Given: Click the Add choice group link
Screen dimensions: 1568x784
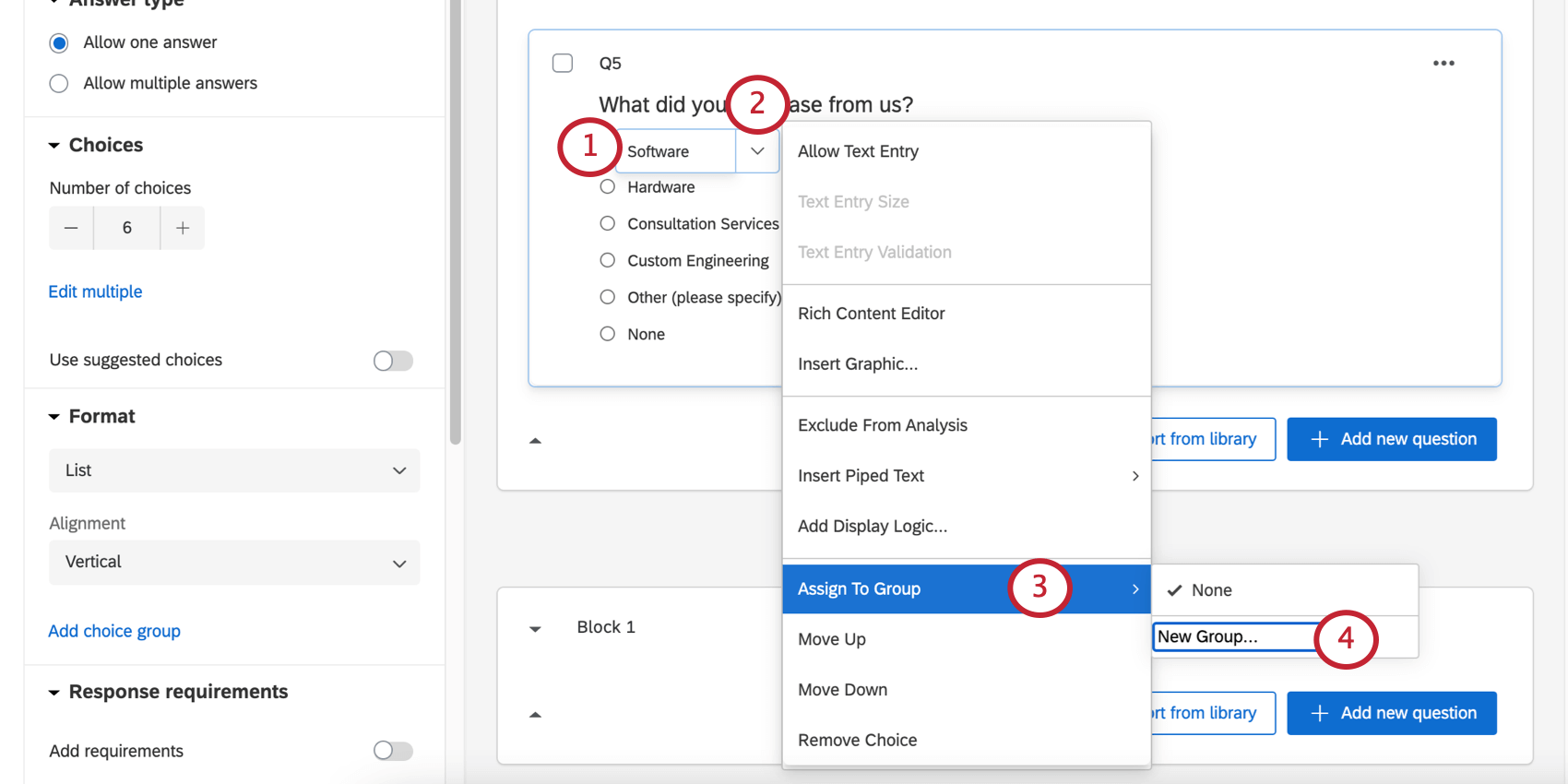Looking at the screenshot, I should [x=114, y=631].
